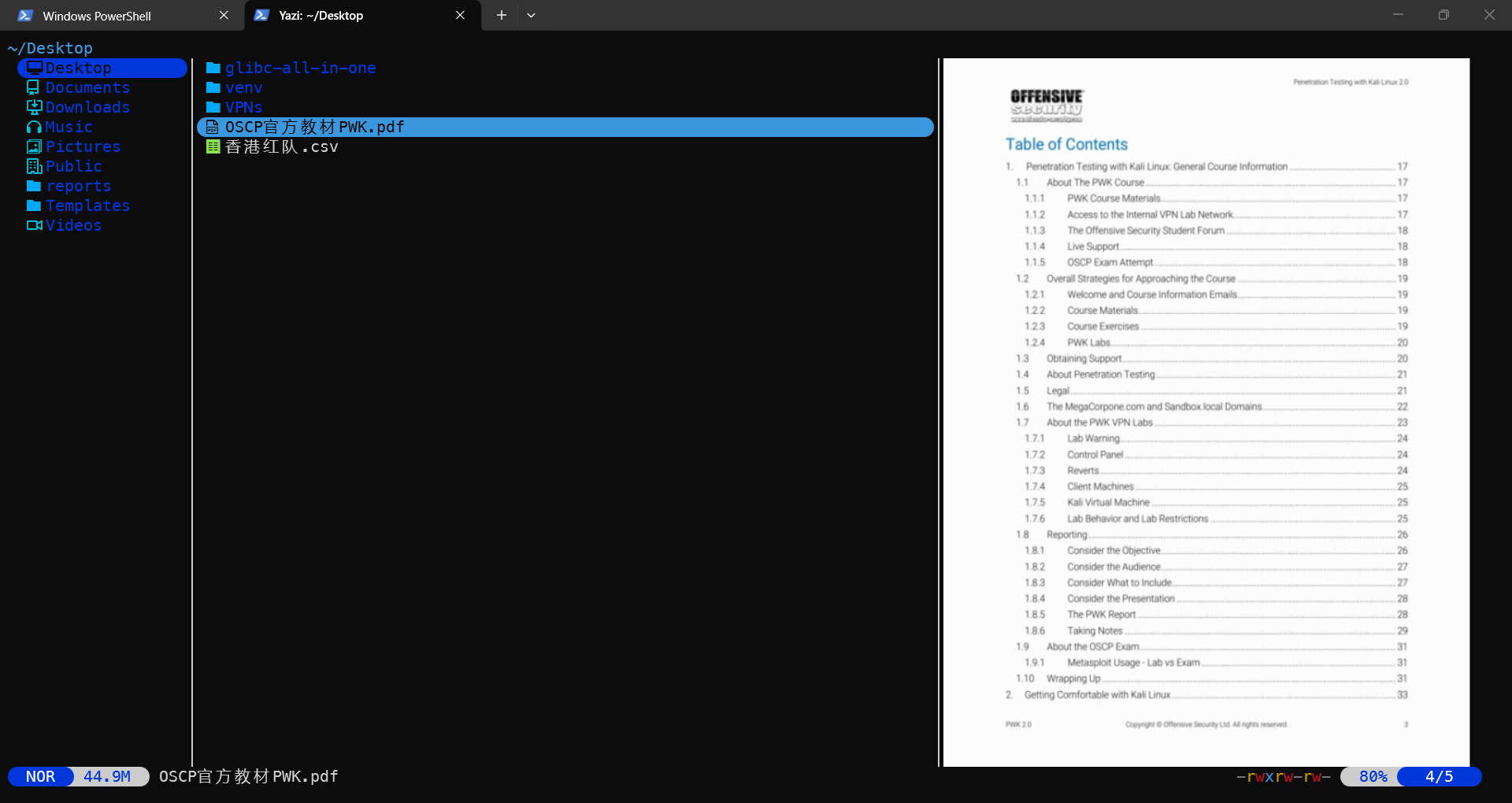Viewport: 1512px width, 803px height.
Task: Select reports directory entry
Action: (78, 186)
